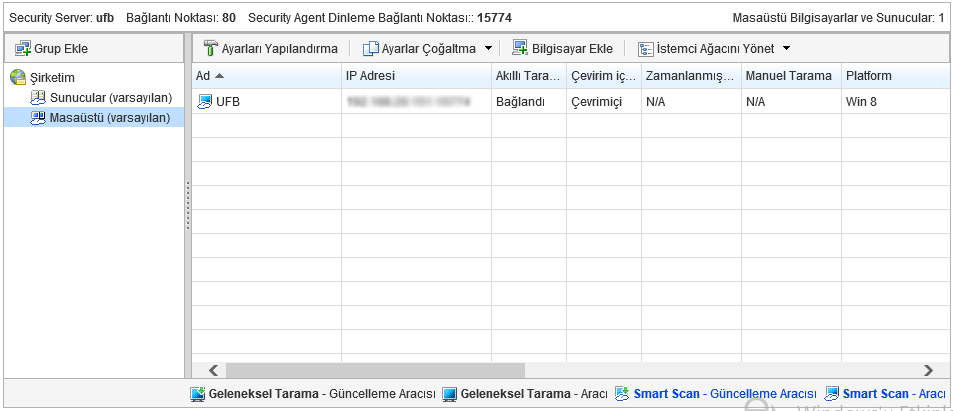Select Masaüstü (varsayılan) group in tree
This screenshot has width=953, height=411.
pyautogui.click(x=109, y=117)
